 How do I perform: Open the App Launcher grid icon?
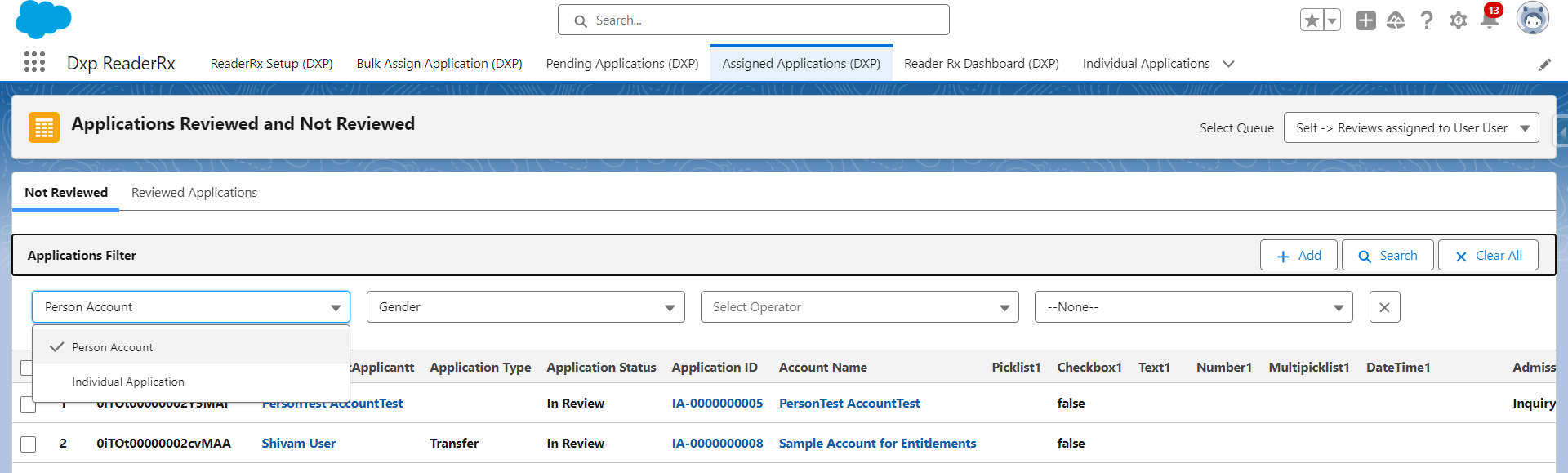[34, 63]
